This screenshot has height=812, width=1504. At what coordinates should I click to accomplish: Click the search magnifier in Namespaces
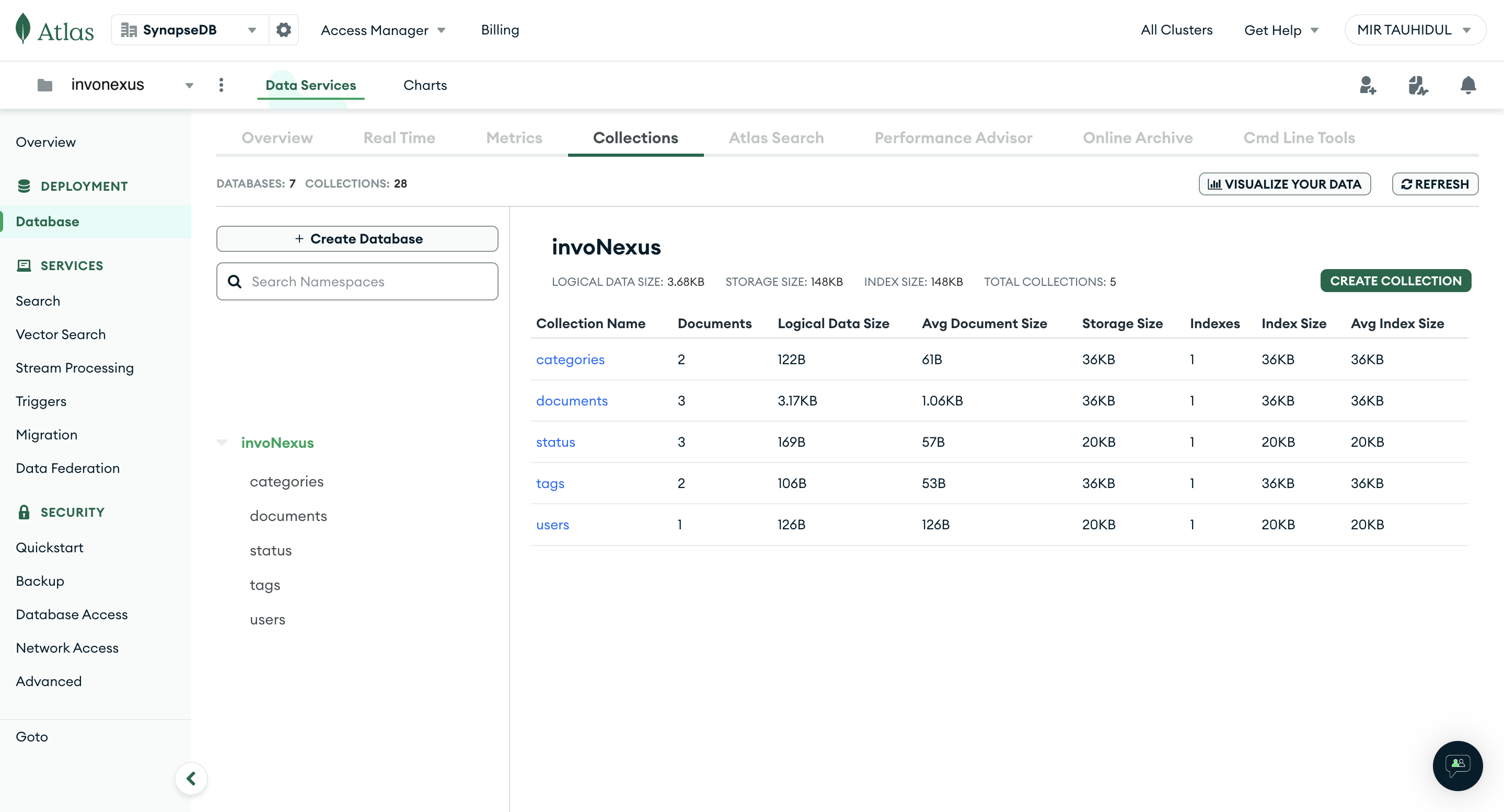point(235,281)
